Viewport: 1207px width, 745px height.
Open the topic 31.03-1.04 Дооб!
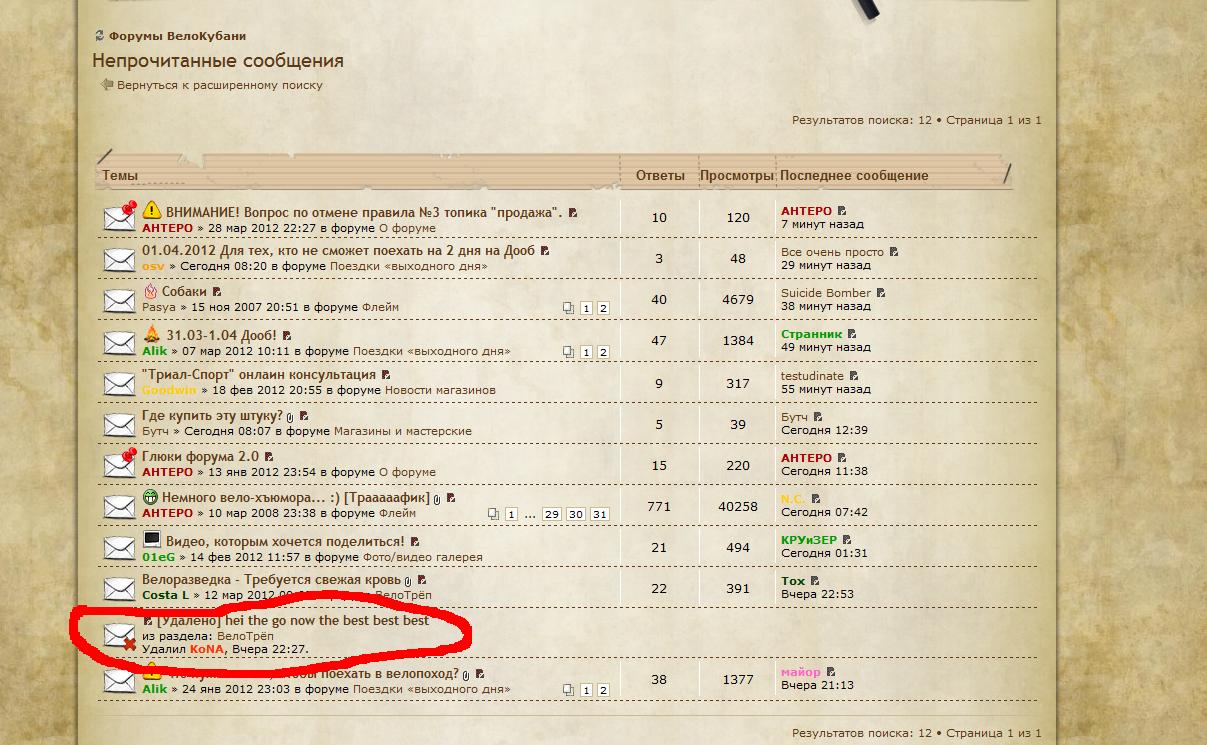point(221,334)
